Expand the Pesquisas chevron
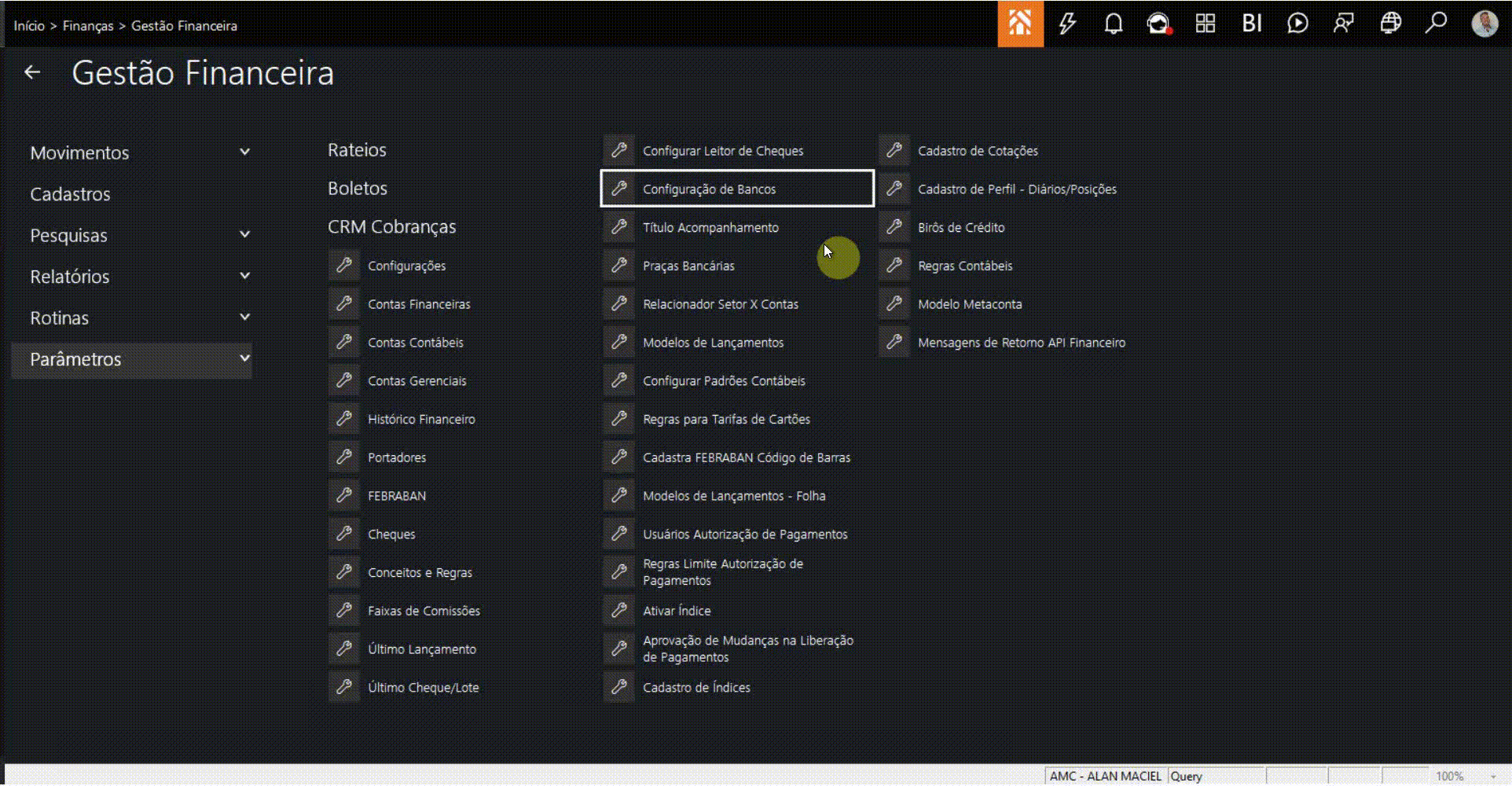This screenshot has height=786, width=1512. tap(244, 234)
